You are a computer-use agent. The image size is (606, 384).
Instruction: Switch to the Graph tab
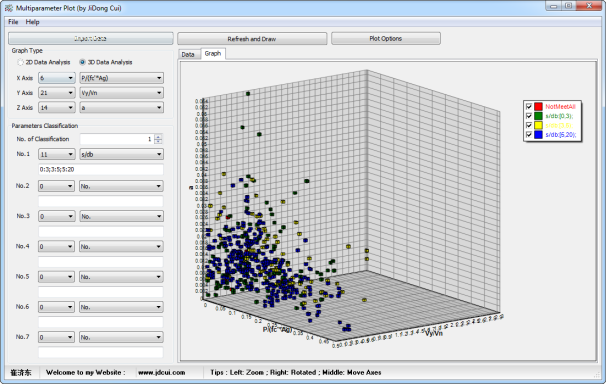213,54
